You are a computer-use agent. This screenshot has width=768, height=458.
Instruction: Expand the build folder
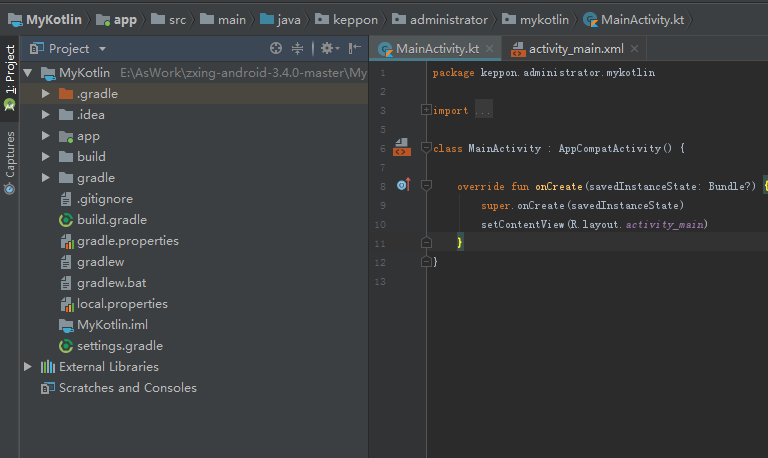click(x=46, y=157)
